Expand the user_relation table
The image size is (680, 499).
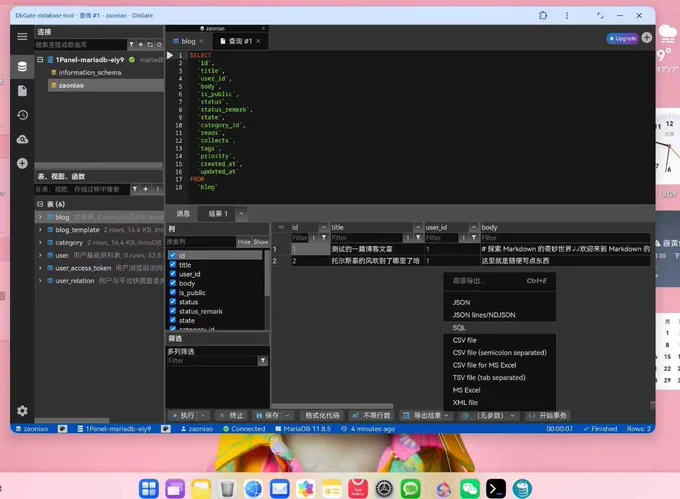point(40,280)
